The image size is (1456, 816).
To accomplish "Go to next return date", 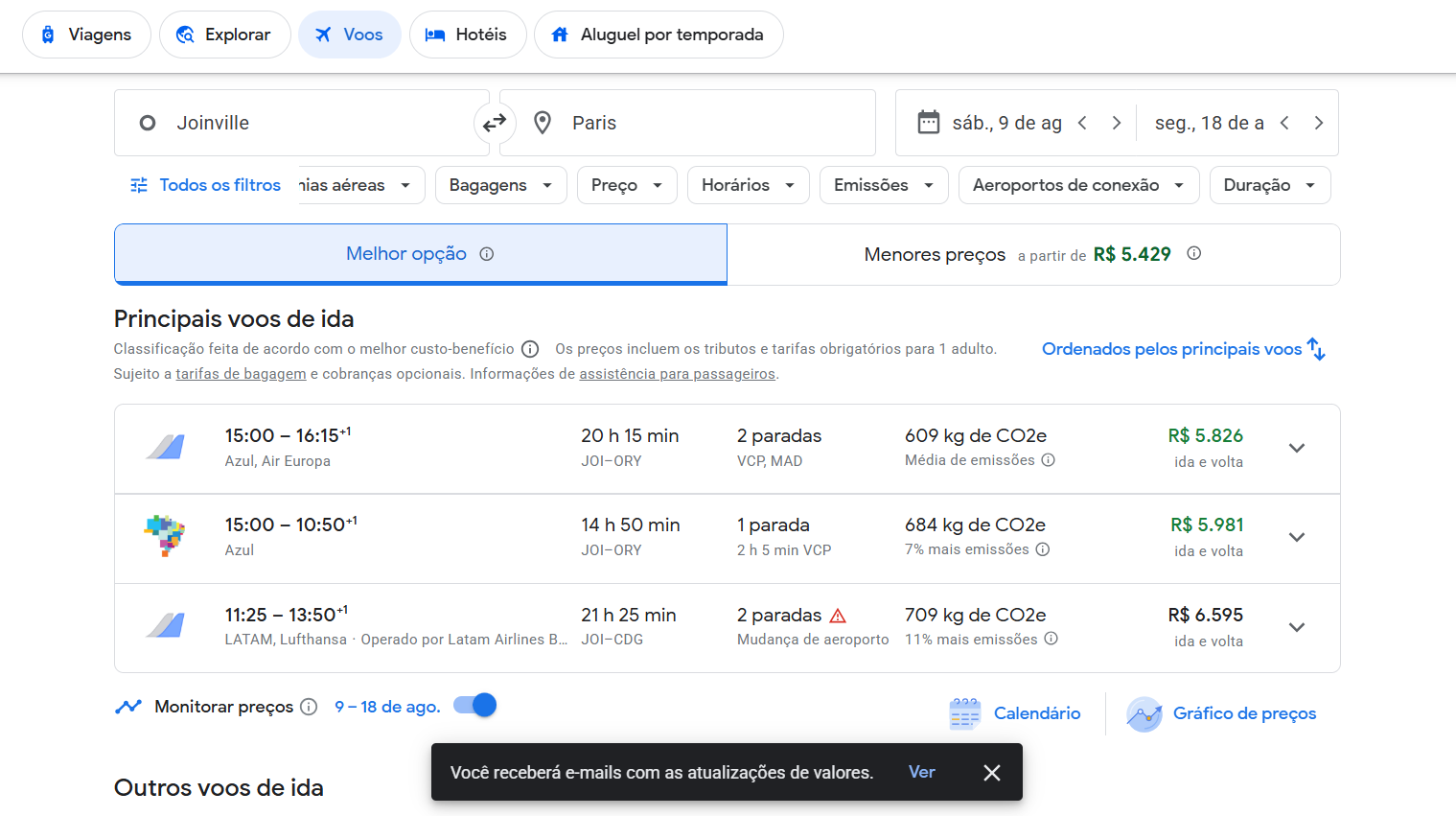I will pyautogui.click(x=1319, y=123).
